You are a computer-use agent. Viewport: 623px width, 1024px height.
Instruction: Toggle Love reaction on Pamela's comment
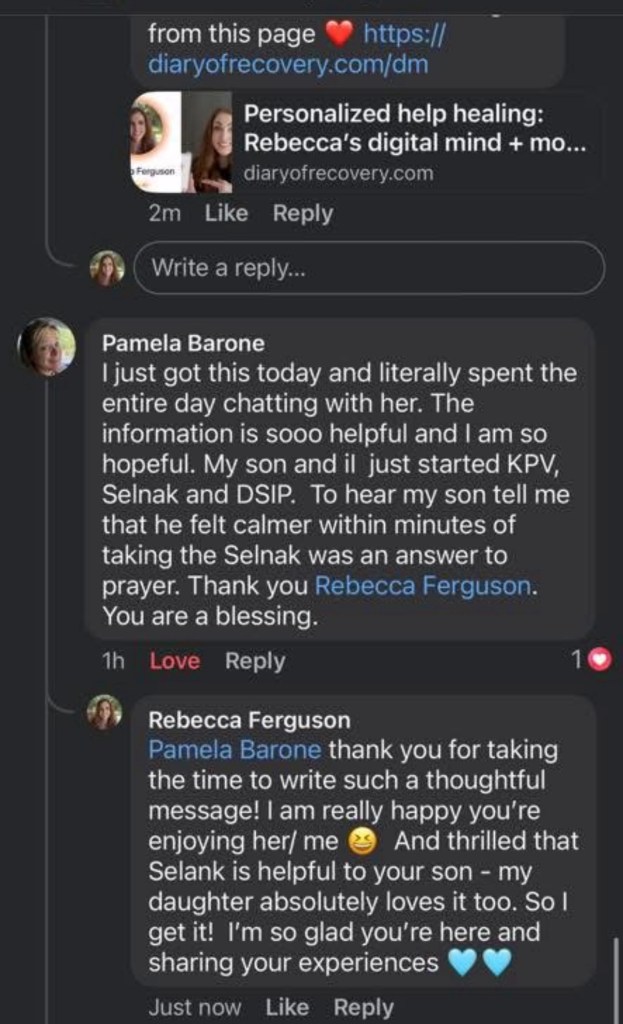[175, 661]
